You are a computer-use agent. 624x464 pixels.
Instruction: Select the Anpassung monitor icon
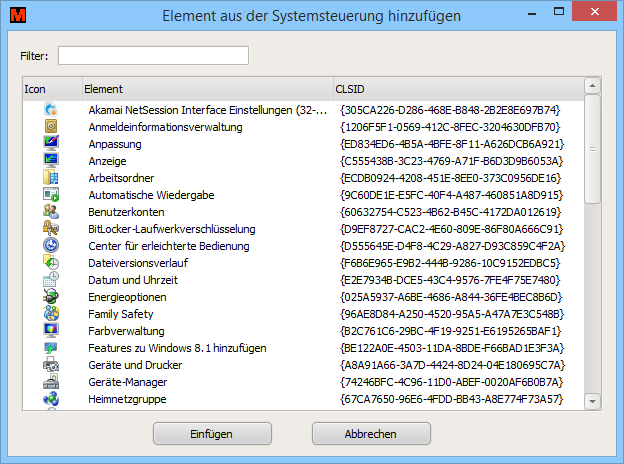(51, 143)
